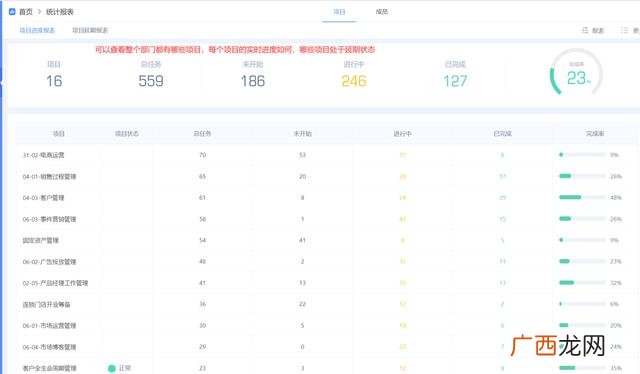Click total tasks 70 in 电商运营 row
640x374 pixels.
[202, 155]
